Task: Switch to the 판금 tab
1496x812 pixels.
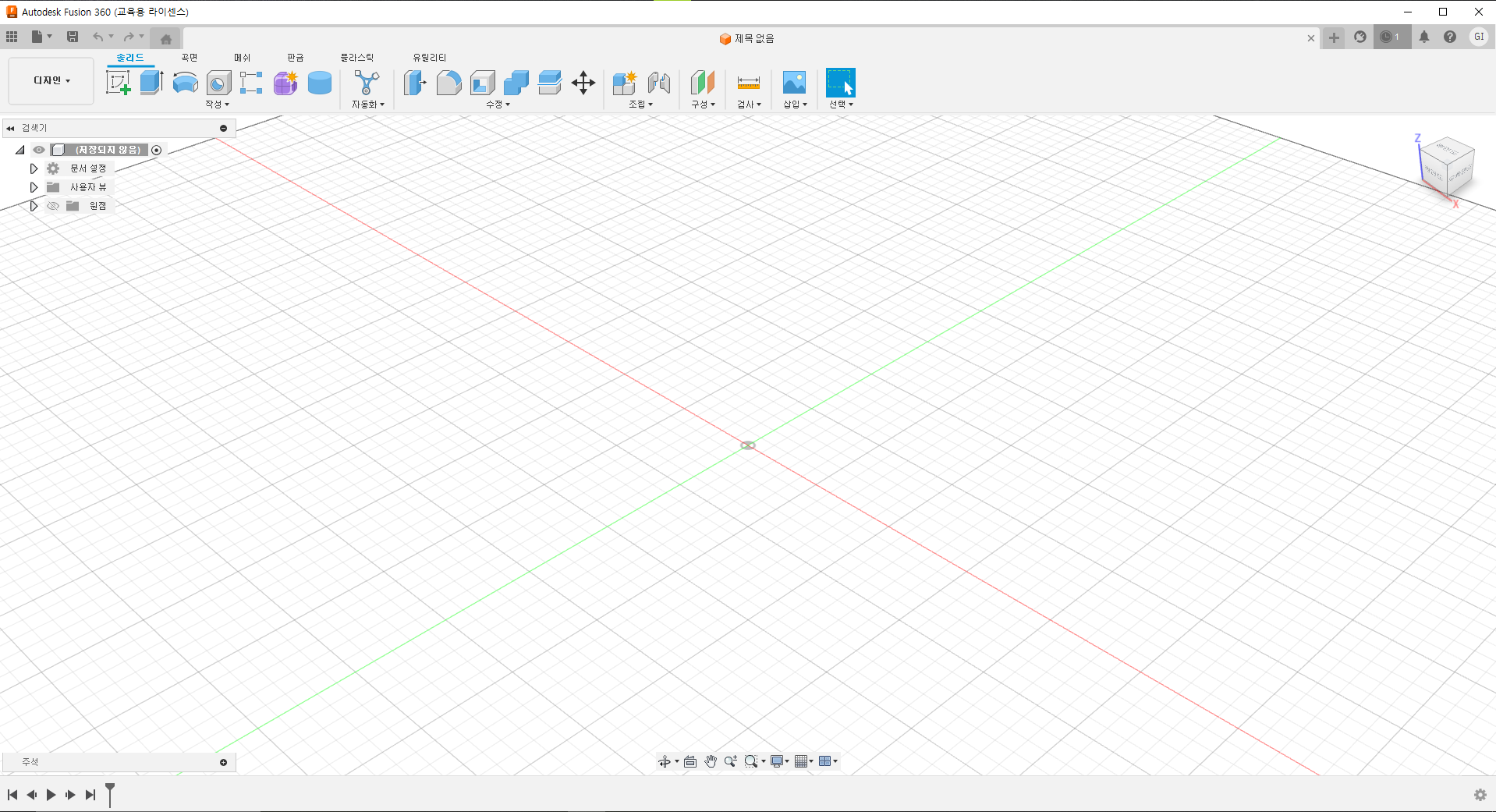Action: pos(296,58)
